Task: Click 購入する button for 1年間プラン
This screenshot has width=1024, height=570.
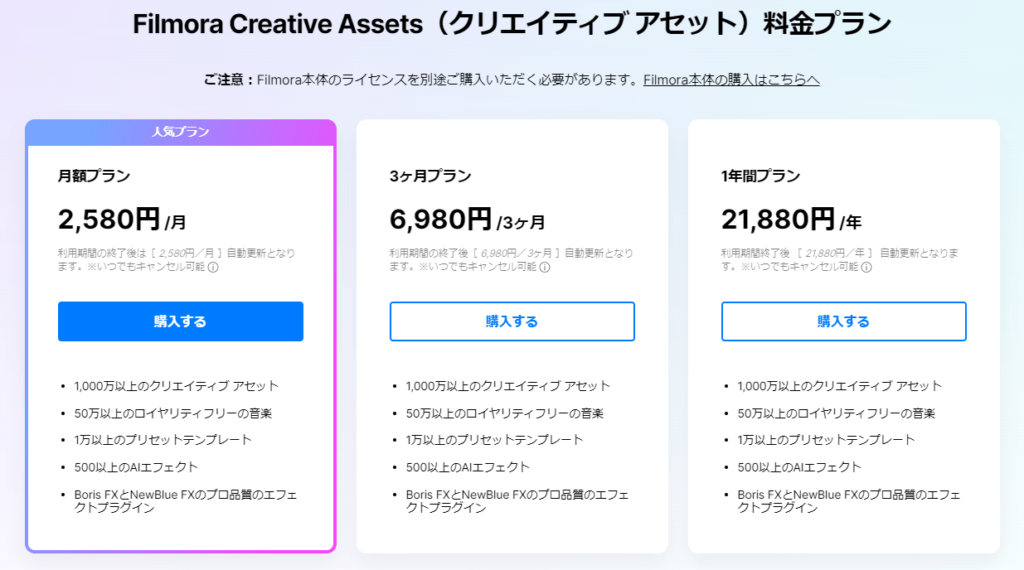Action: pyautogui.click(x=844, y=321)
